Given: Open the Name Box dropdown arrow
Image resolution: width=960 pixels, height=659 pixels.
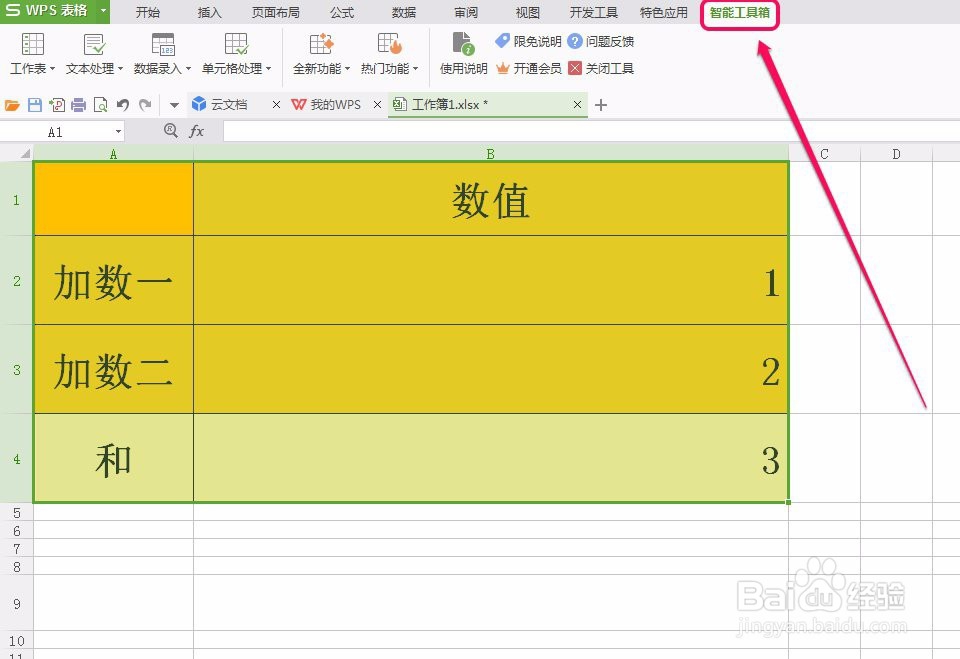Looking at the screenshot, I should click(x=118, y=131).
